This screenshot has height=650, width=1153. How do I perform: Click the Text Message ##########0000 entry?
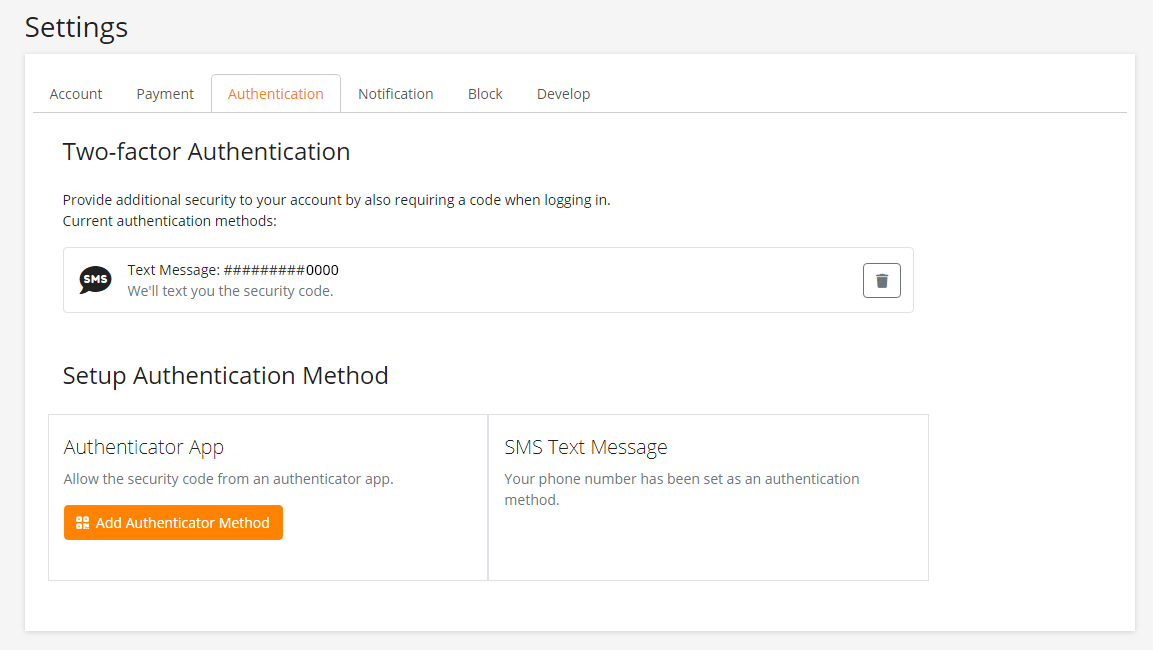coord(488,280)
